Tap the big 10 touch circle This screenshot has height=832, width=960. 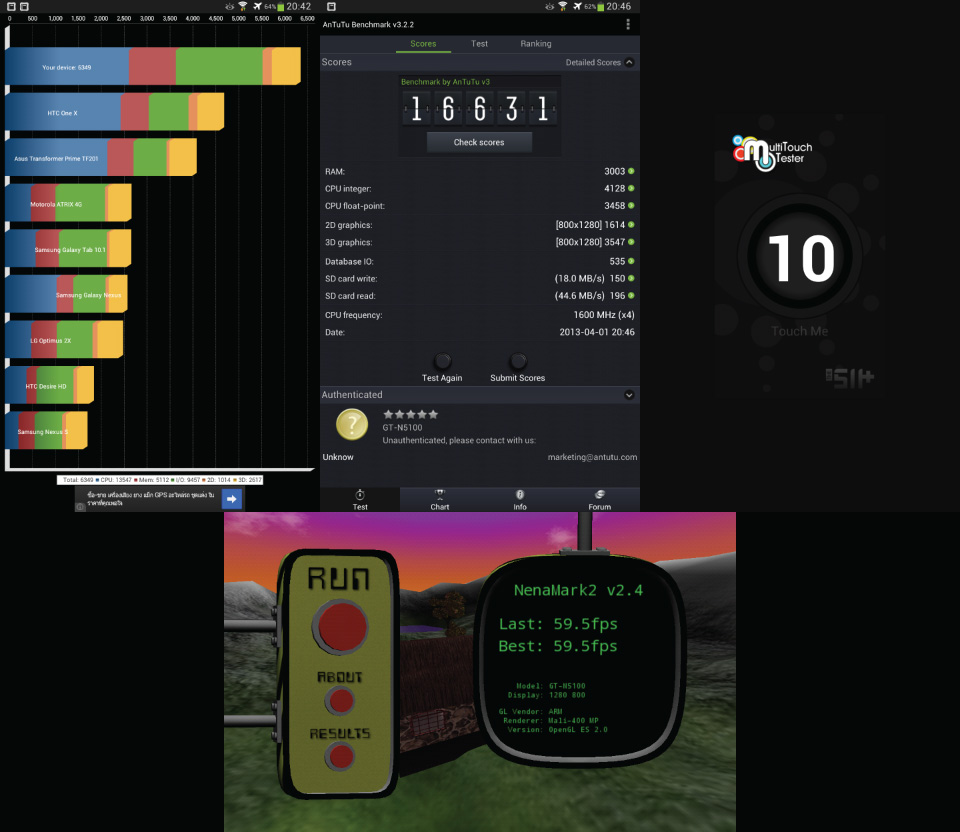(800, 257)
